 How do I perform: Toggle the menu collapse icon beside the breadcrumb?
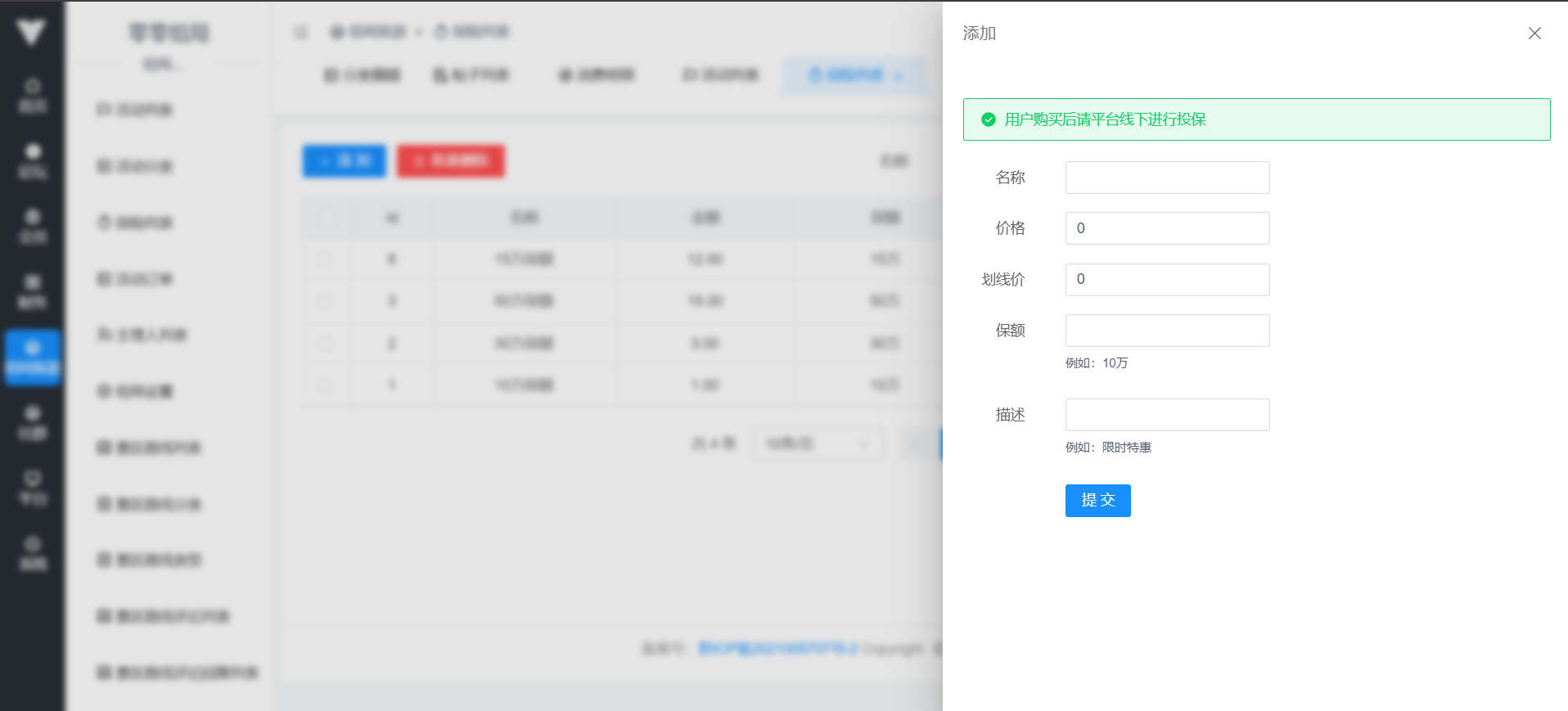[x=300, y=32]
